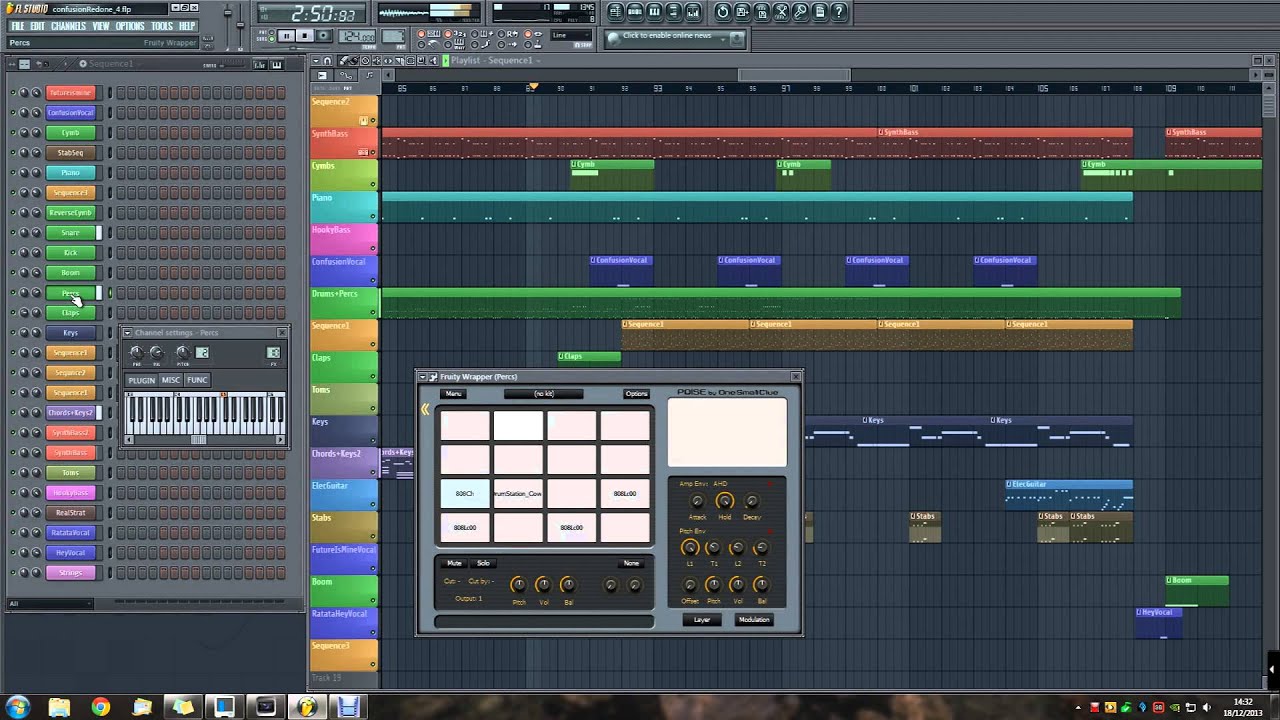Click the audio editor scissors icon

point(780,12)
